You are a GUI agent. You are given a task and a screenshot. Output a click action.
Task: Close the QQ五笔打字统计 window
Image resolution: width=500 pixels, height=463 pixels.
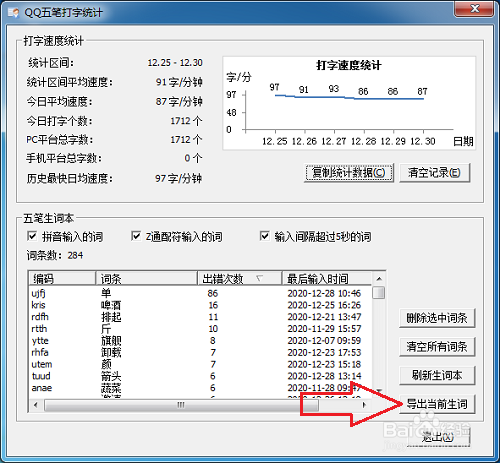[x=474, y=8]
